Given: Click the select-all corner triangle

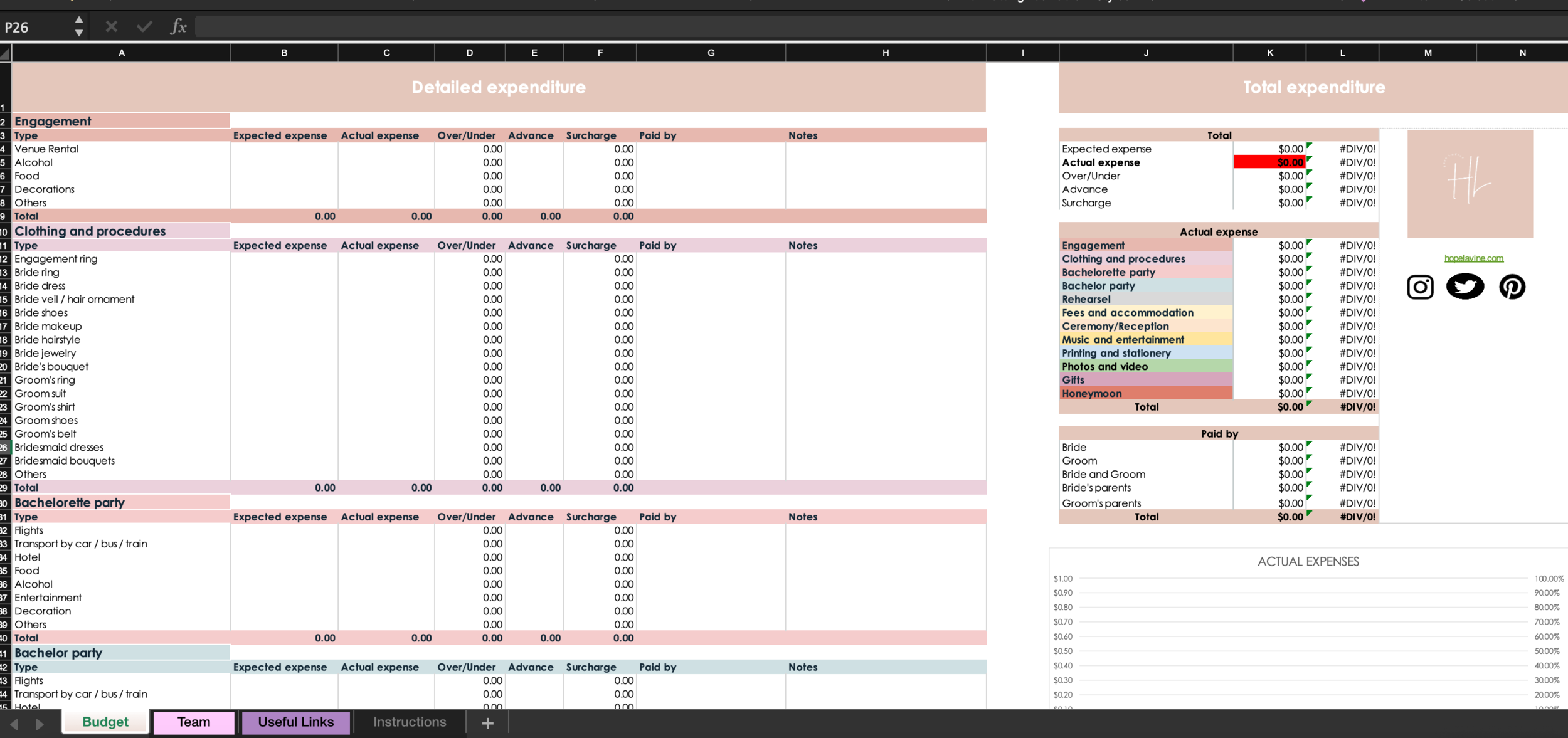Looking at the screenshot, I should pyautogui.click(x=5, y=54).
